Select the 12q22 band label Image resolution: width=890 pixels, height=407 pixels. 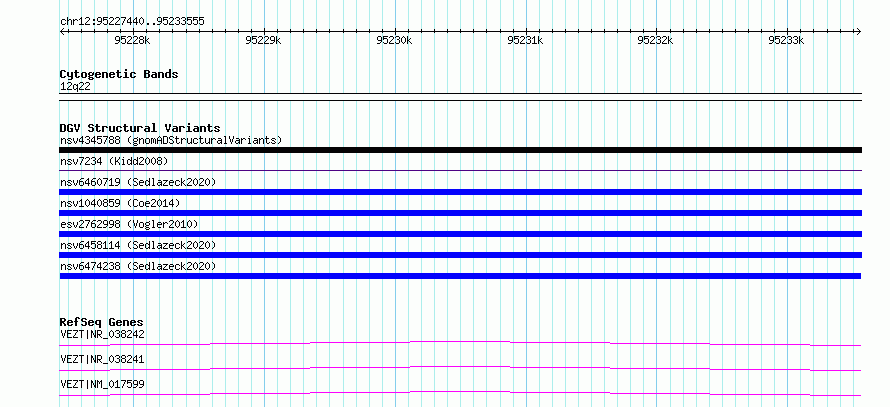(75, 86)
